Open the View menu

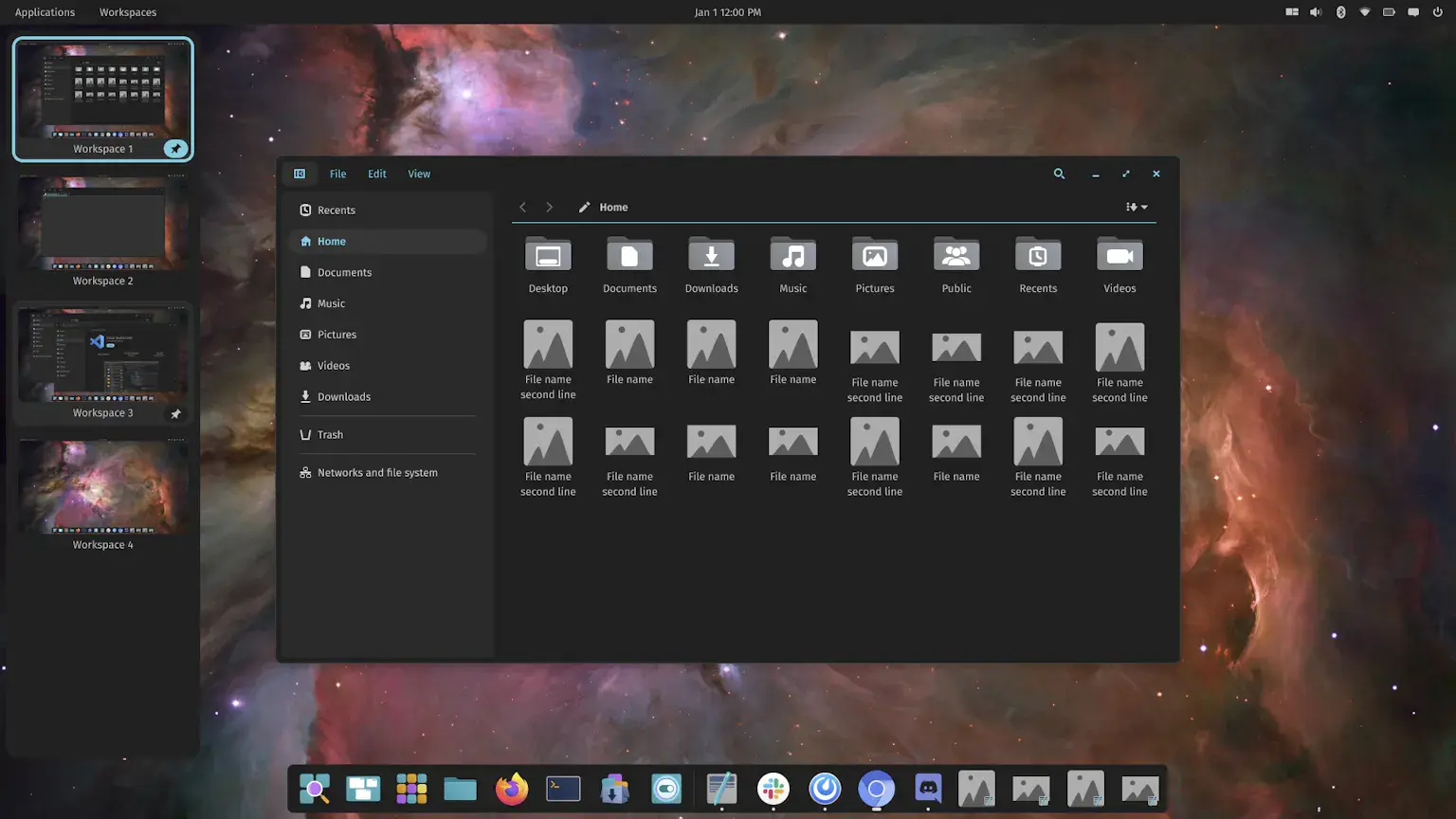[x=419, y=173]
